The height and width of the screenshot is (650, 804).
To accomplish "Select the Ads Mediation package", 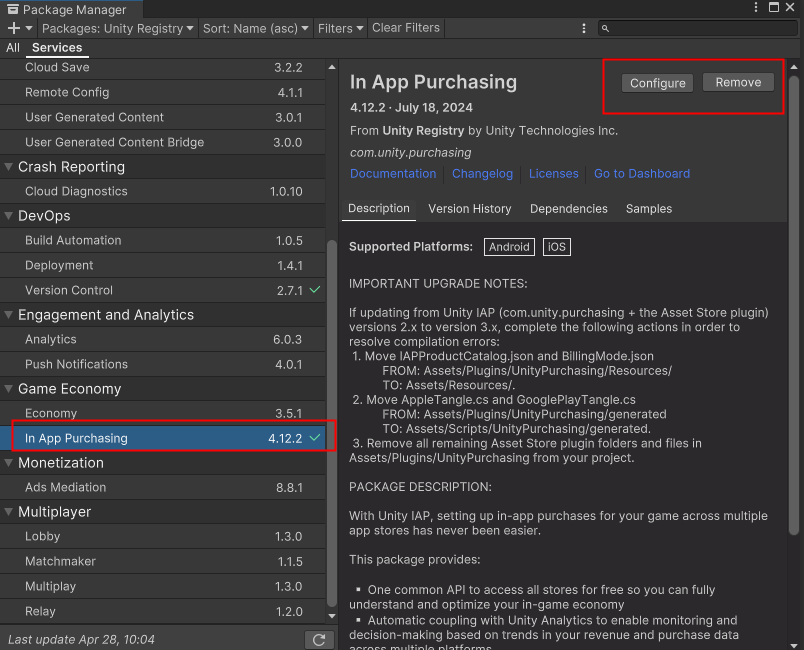I will [x=163, y=488].
